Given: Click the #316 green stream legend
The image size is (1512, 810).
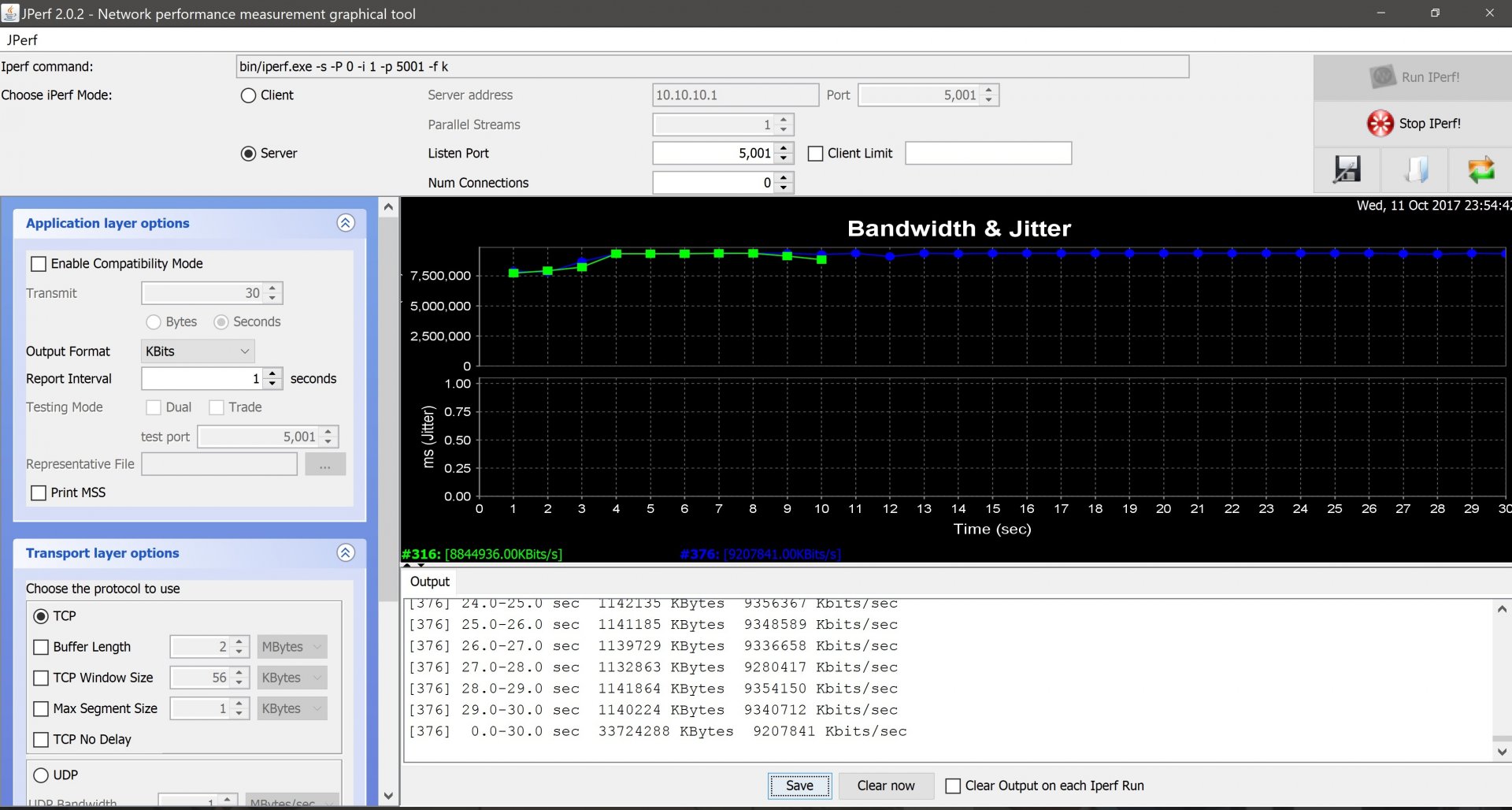Looking at the screenshot, I should click(482, 554).
